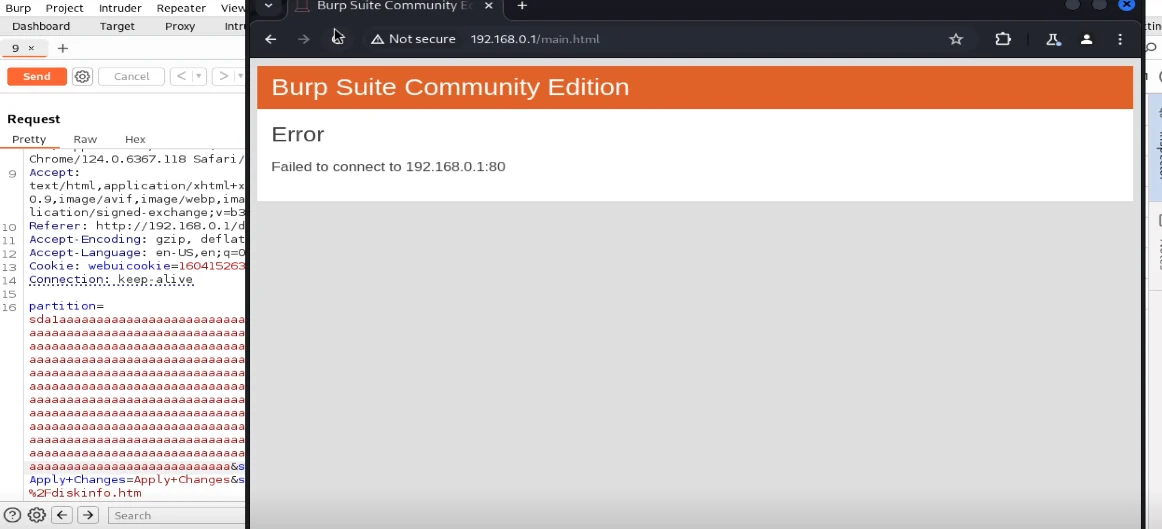Select the Raw request view tab
This screenshot has height=529, width=1162.
coord(85,139)
